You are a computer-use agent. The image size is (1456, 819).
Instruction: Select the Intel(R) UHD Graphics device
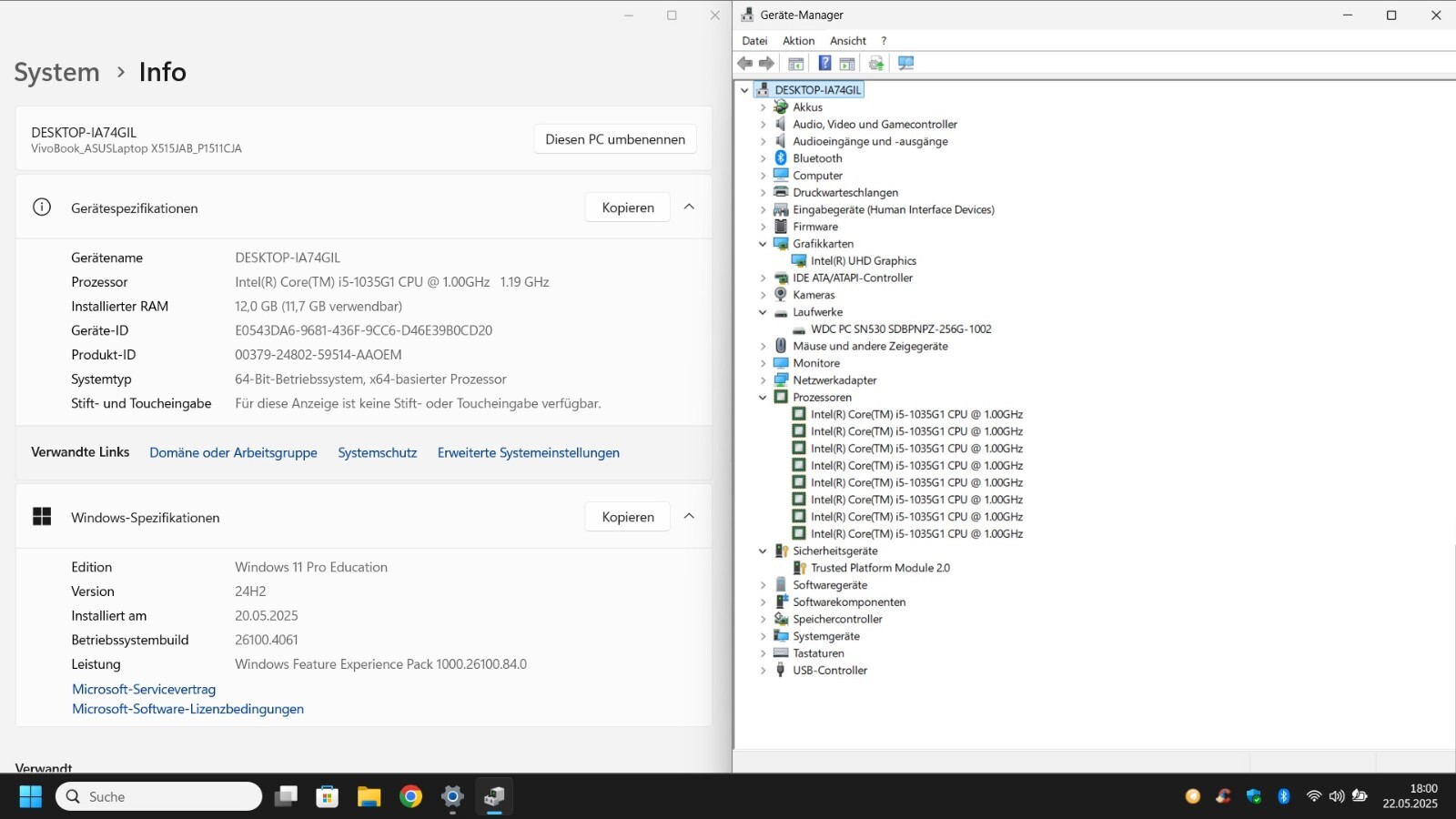pyautogui.click(x=864, y=261)
